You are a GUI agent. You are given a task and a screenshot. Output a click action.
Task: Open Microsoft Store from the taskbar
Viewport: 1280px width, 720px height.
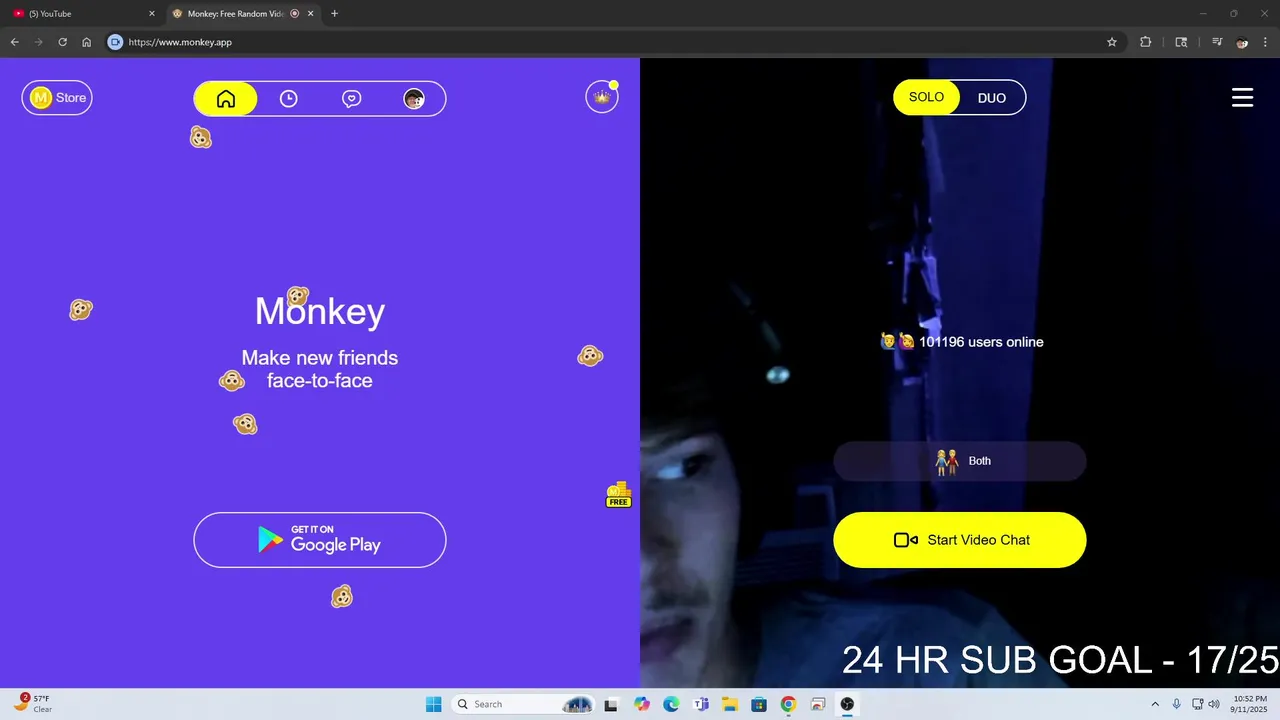tap(759, 704)
